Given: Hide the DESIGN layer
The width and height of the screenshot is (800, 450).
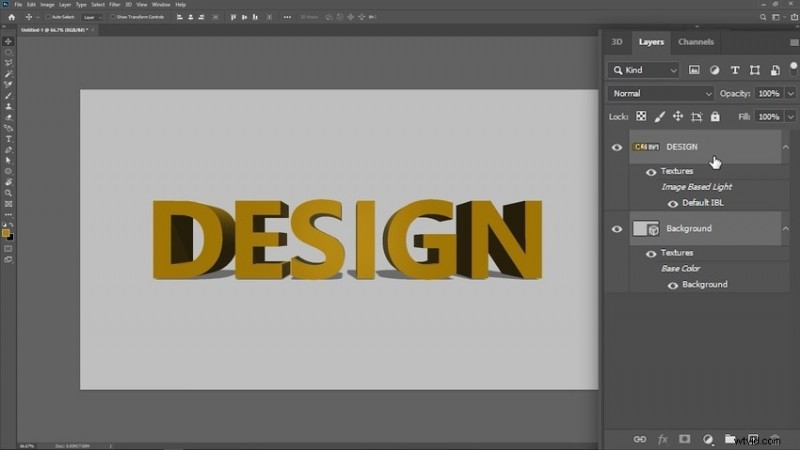Looking at the screenshot, I should coord(617,147).
